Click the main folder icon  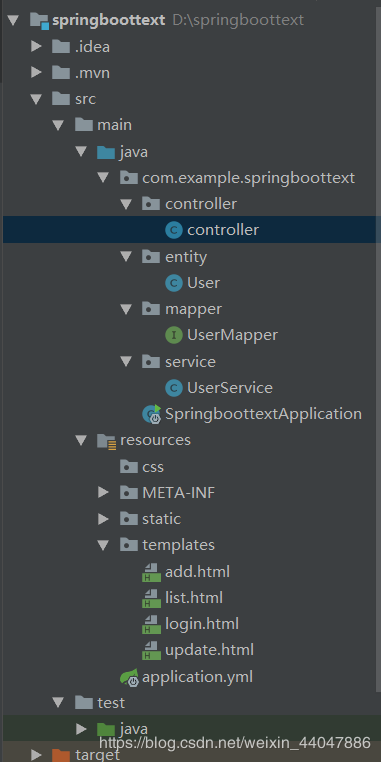click(x=84, y=125)
